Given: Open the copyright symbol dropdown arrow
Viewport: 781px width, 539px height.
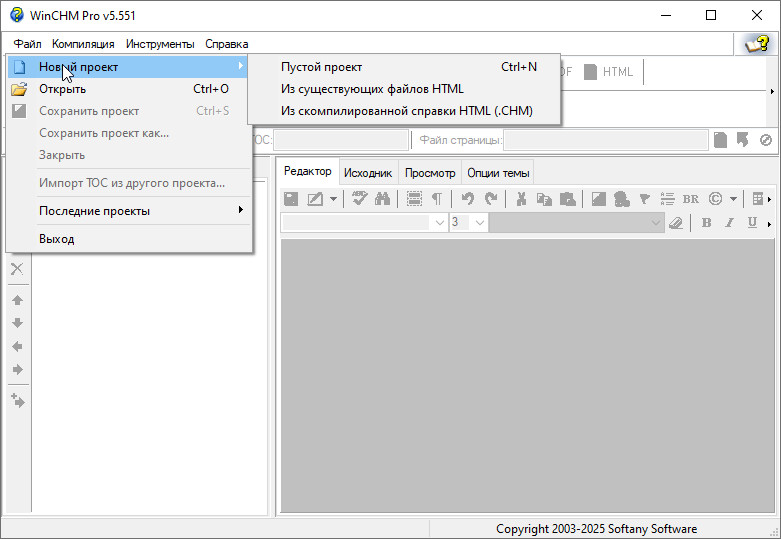Looking at the screenshot, I should tap(733, 199).
